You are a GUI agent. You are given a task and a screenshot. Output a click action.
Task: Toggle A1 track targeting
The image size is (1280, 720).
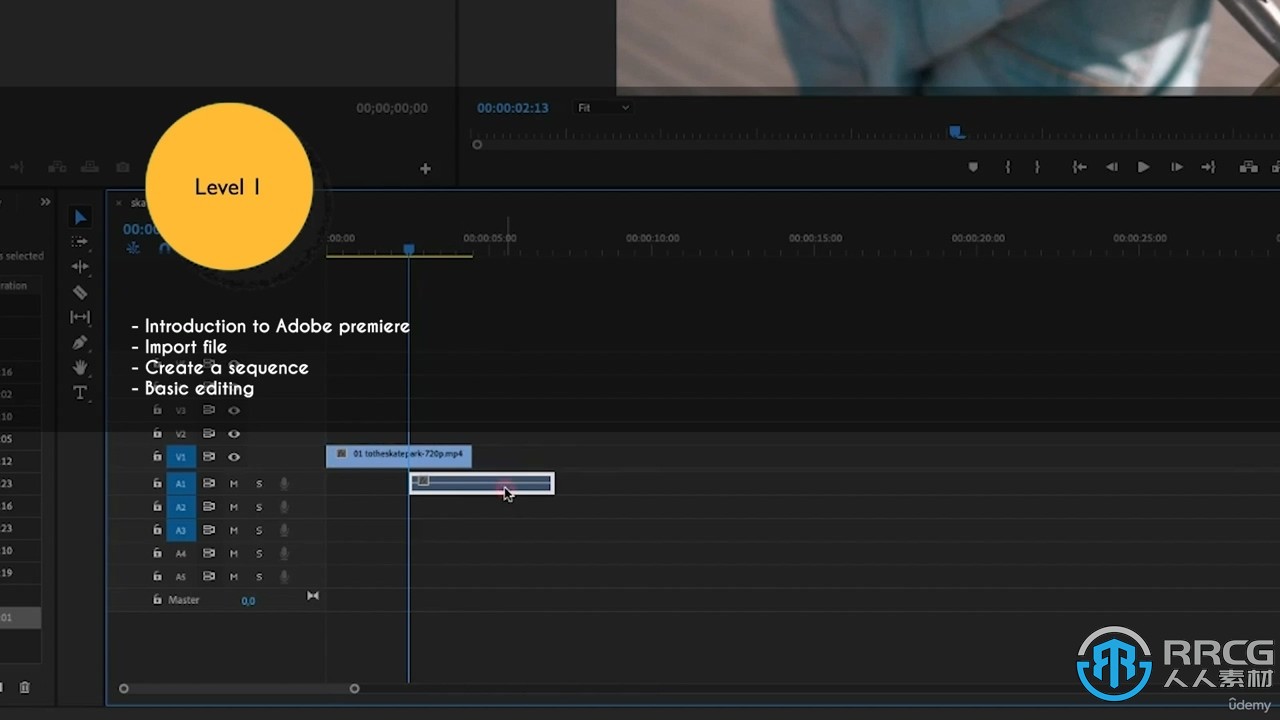click(x=181, y=484)
